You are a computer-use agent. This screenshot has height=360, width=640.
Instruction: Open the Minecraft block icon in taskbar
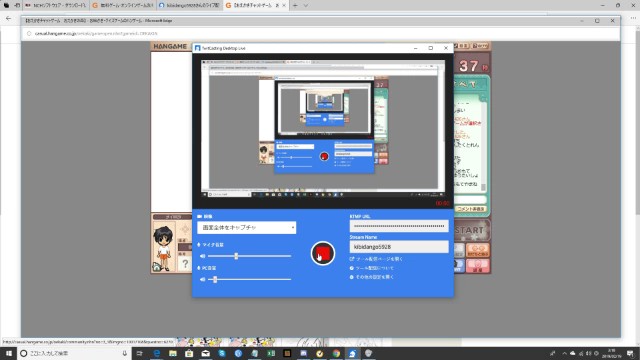[x=287, y=353]
